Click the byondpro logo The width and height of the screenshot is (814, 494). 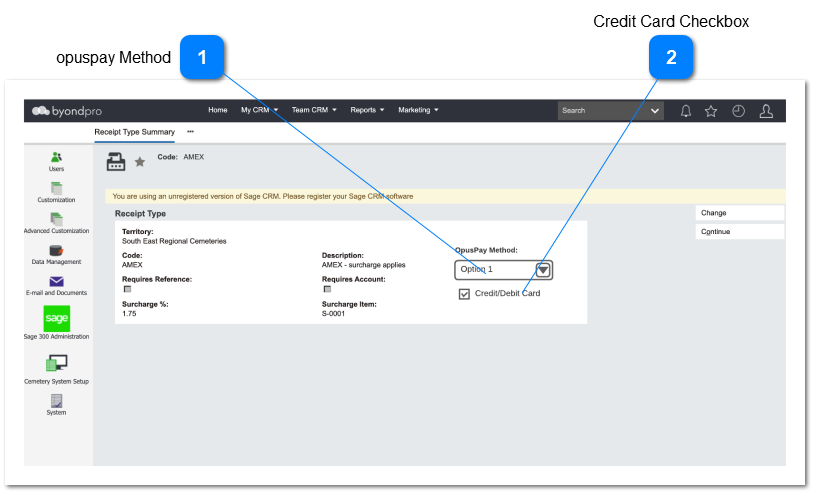pyautogui.click(x=67, y=111)
